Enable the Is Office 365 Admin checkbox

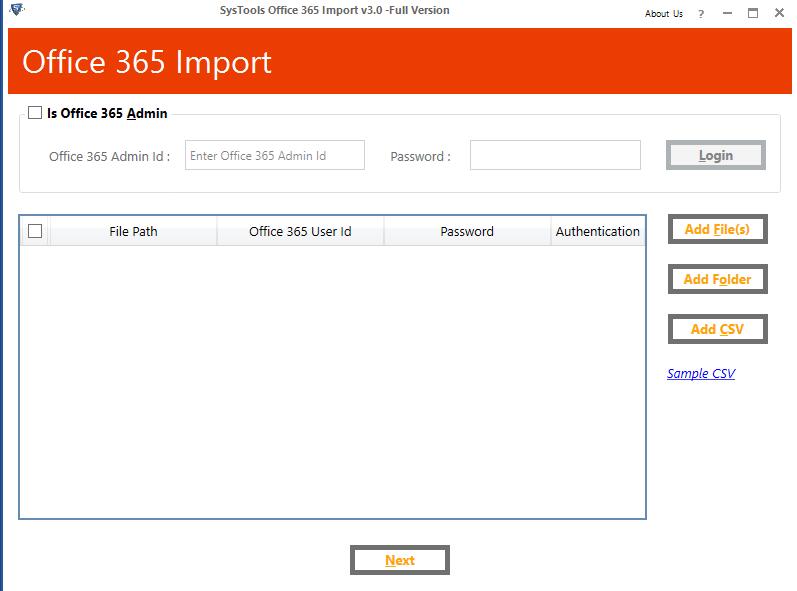pos(35,112)
